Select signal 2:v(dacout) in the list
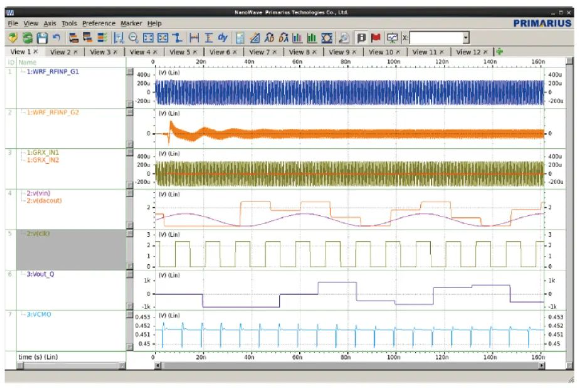 [x=44, y=201]
